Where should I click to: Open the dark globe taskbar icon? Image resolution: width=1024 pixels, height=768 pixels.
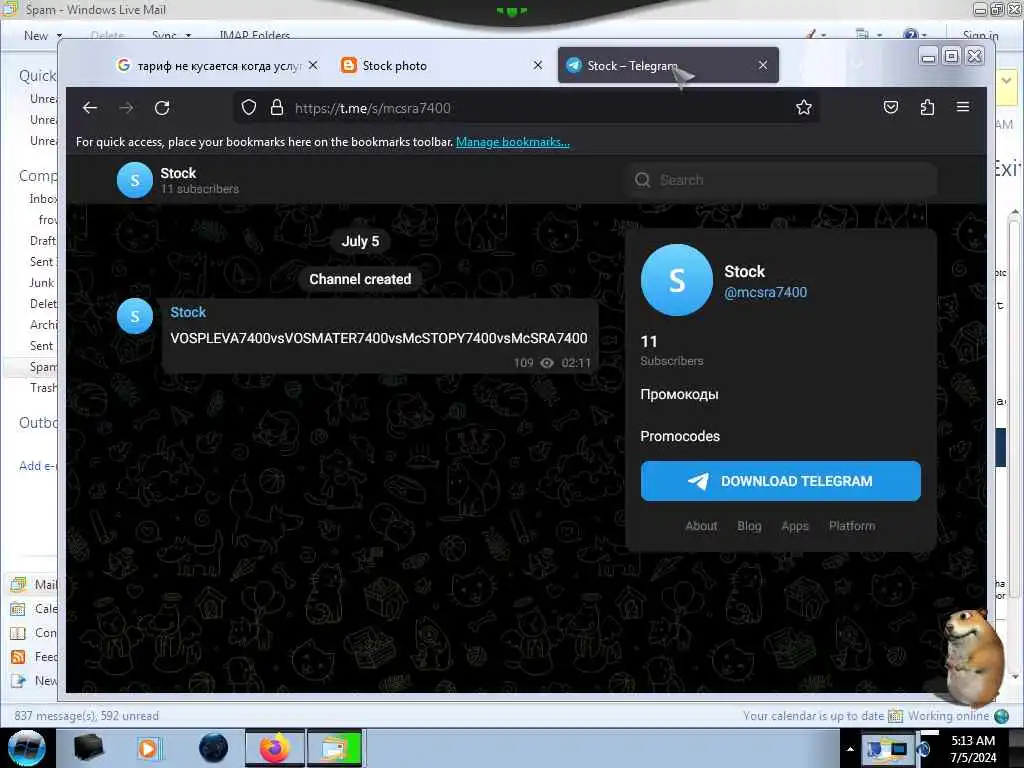214,748
